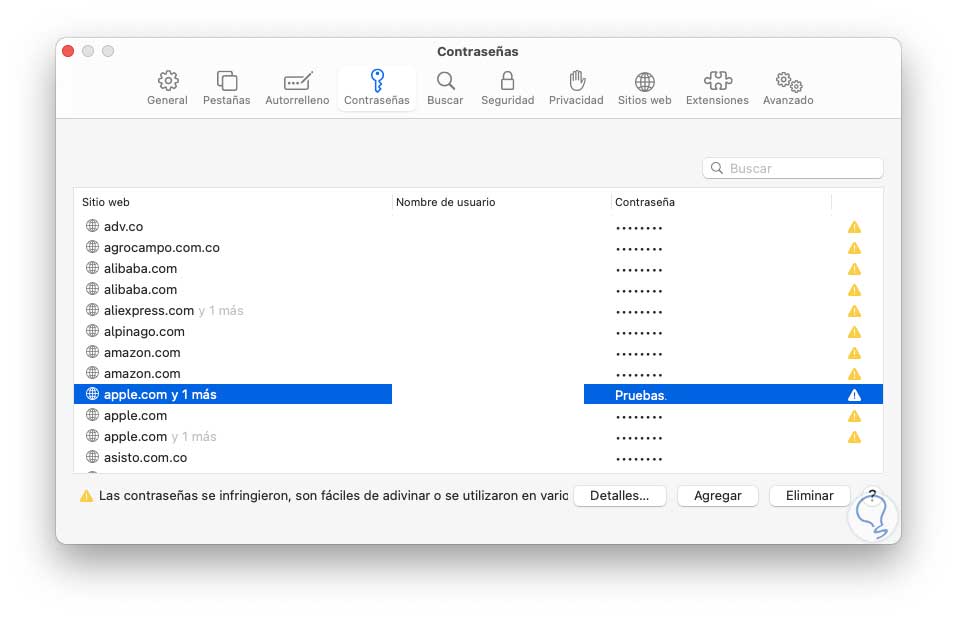Click warning icon for adv.co
Viewport: 957px width, 618px height.
pos(854,227)
